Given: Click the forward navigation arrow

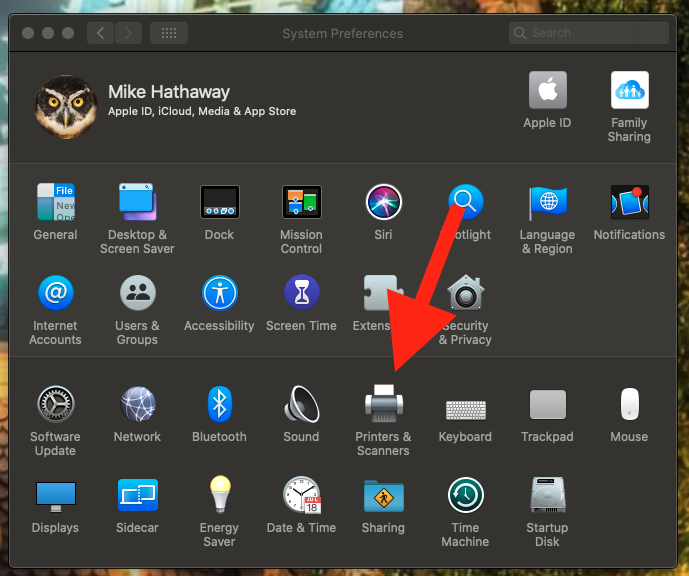Looking at the screenshot, I should click(128, 33).
